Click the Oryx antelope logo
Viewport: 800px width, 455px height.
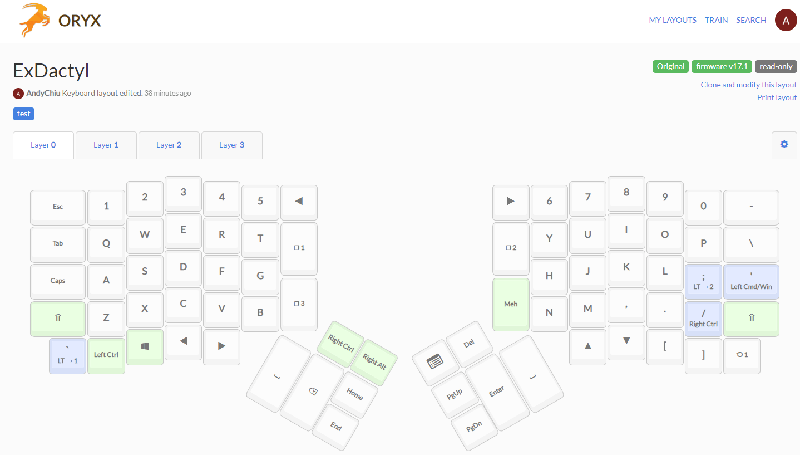pyautogui.click(x=35, y=19)
